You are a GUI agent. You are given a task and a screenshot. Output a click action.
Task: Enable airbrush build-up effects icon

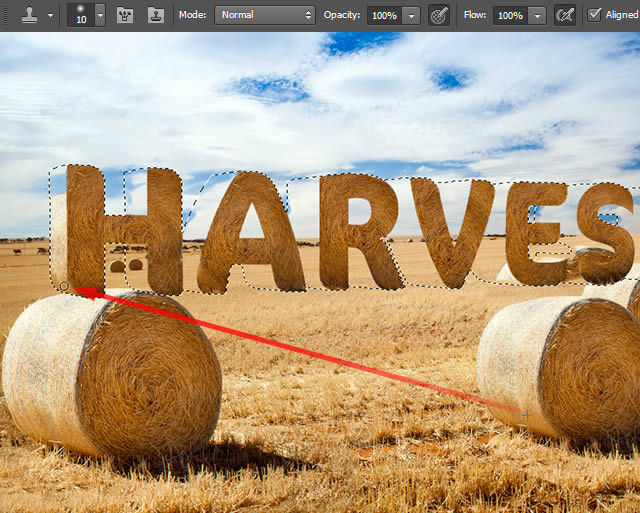[x=565, y=16]
